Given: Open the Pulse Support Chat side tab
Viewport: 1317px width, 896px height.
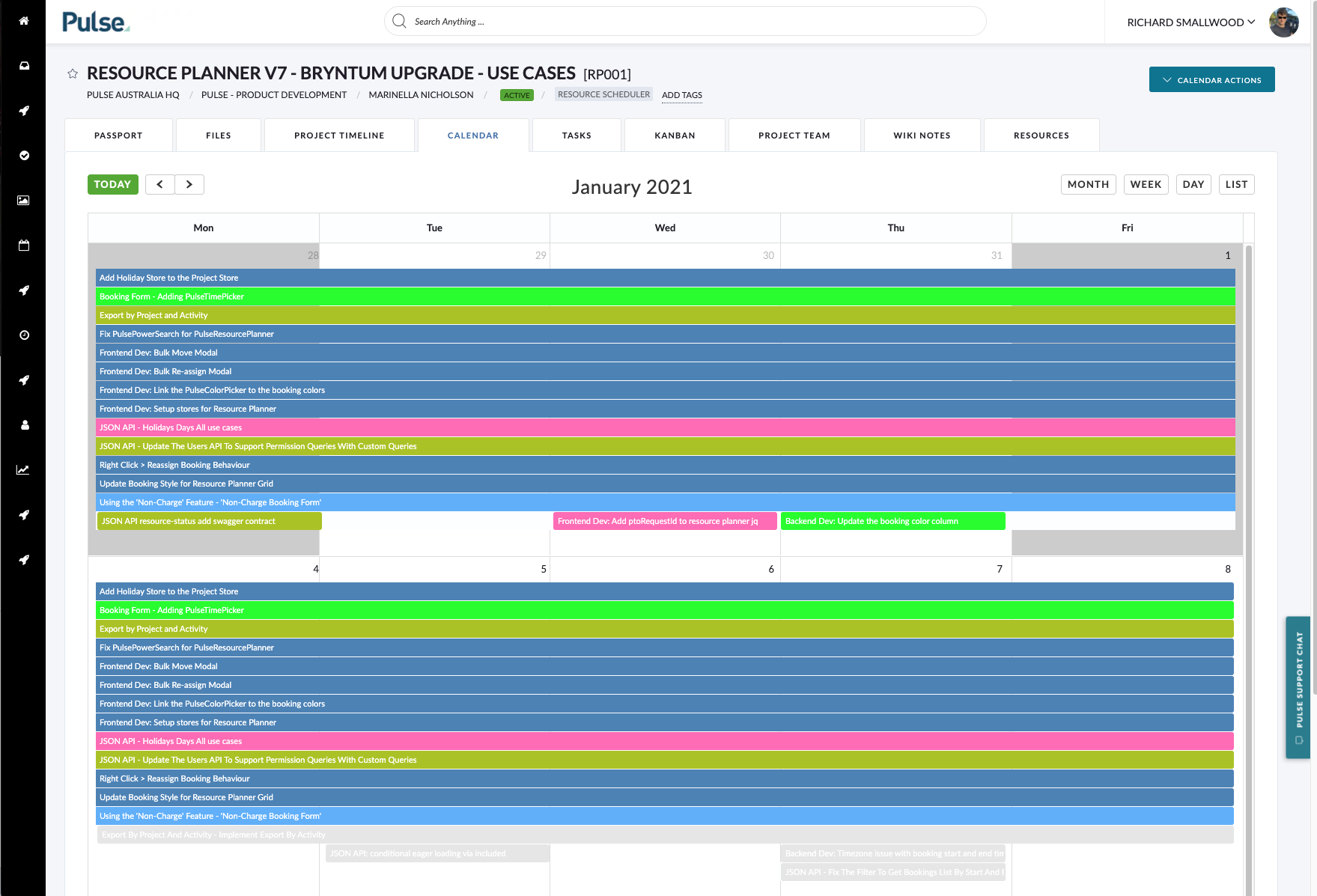Looking at the screenshot, I should [1298, 687].
